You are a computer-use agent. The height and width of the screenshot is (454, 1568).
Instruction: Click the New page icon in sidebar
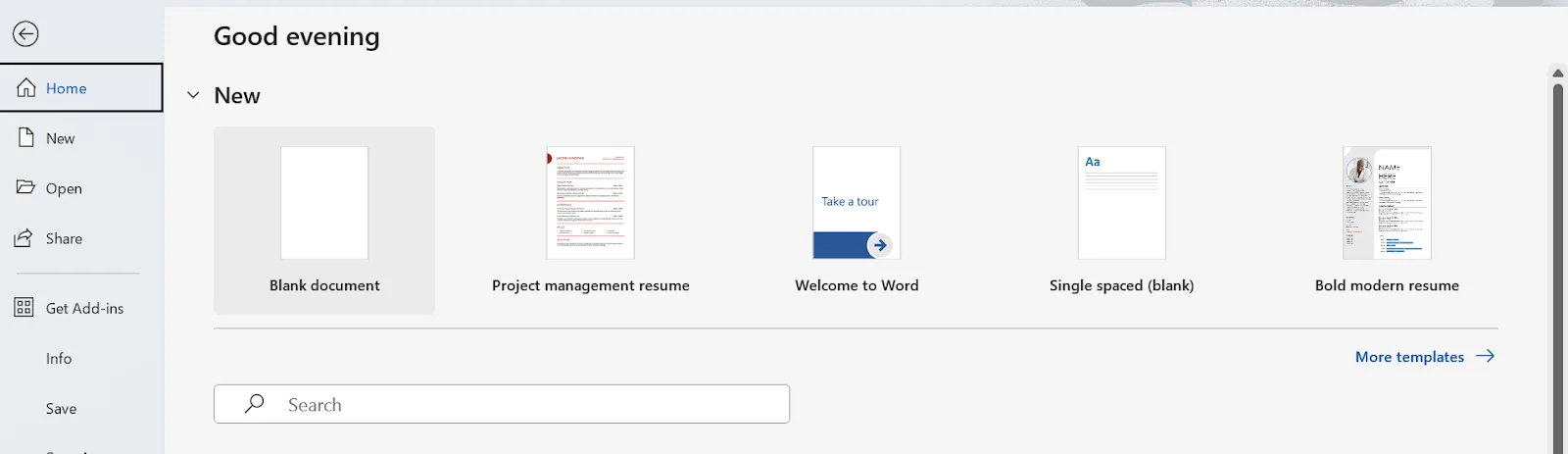[26, 138]
